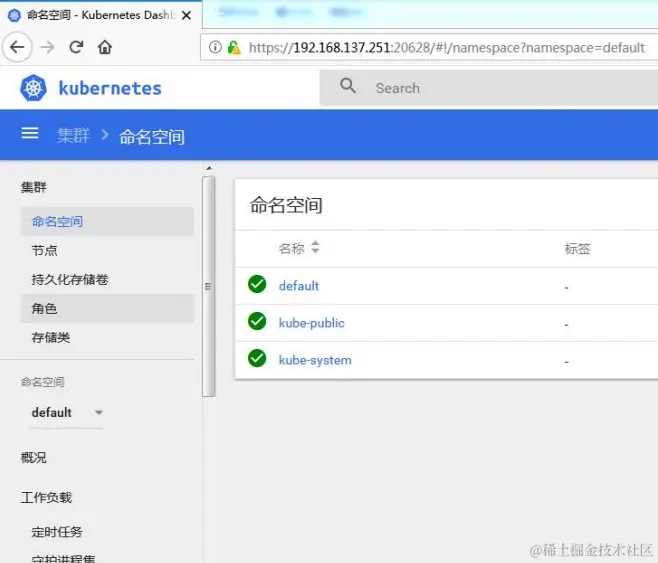The width and height of the screenshot is (658, 563).
Task: Open 定时任务 in the sidebar
Action: (x=57, y=532)
